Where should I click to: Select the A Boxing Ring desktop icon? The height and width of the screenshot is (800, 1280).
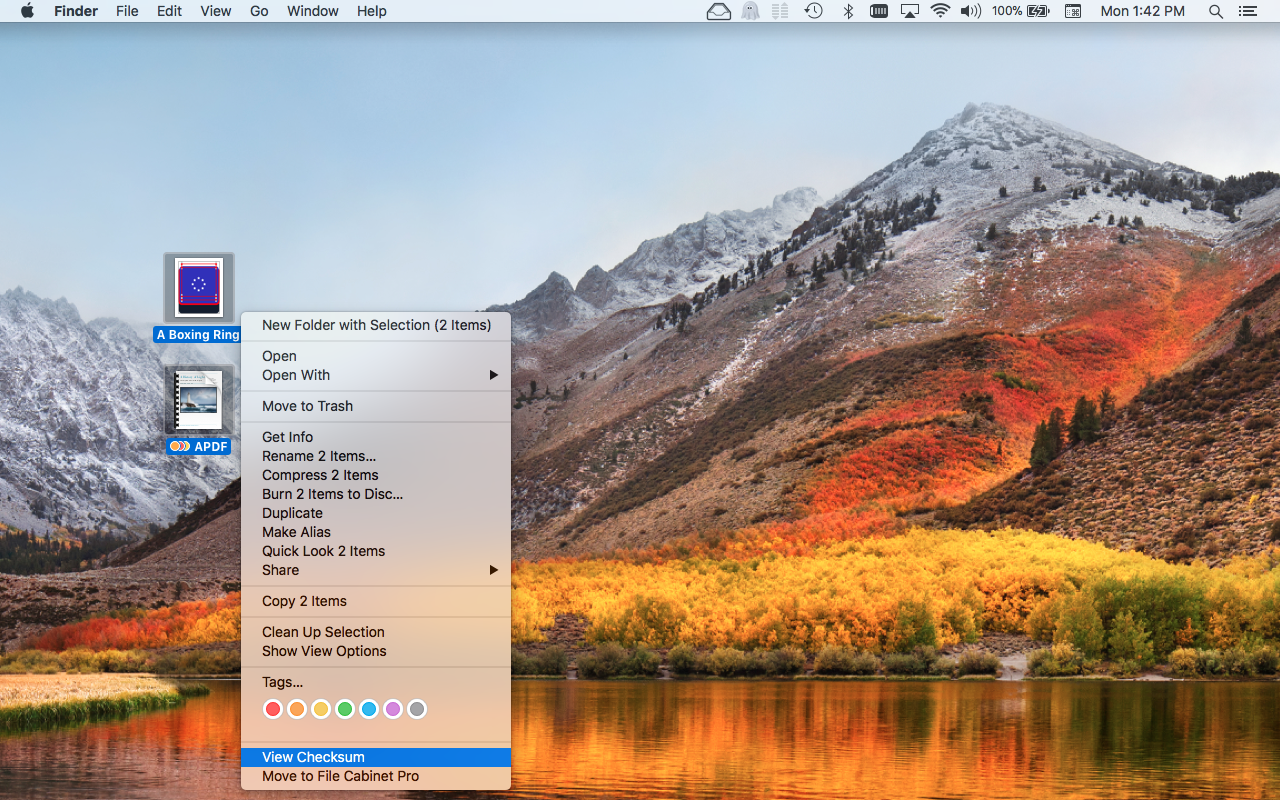(x=199, y=288)
